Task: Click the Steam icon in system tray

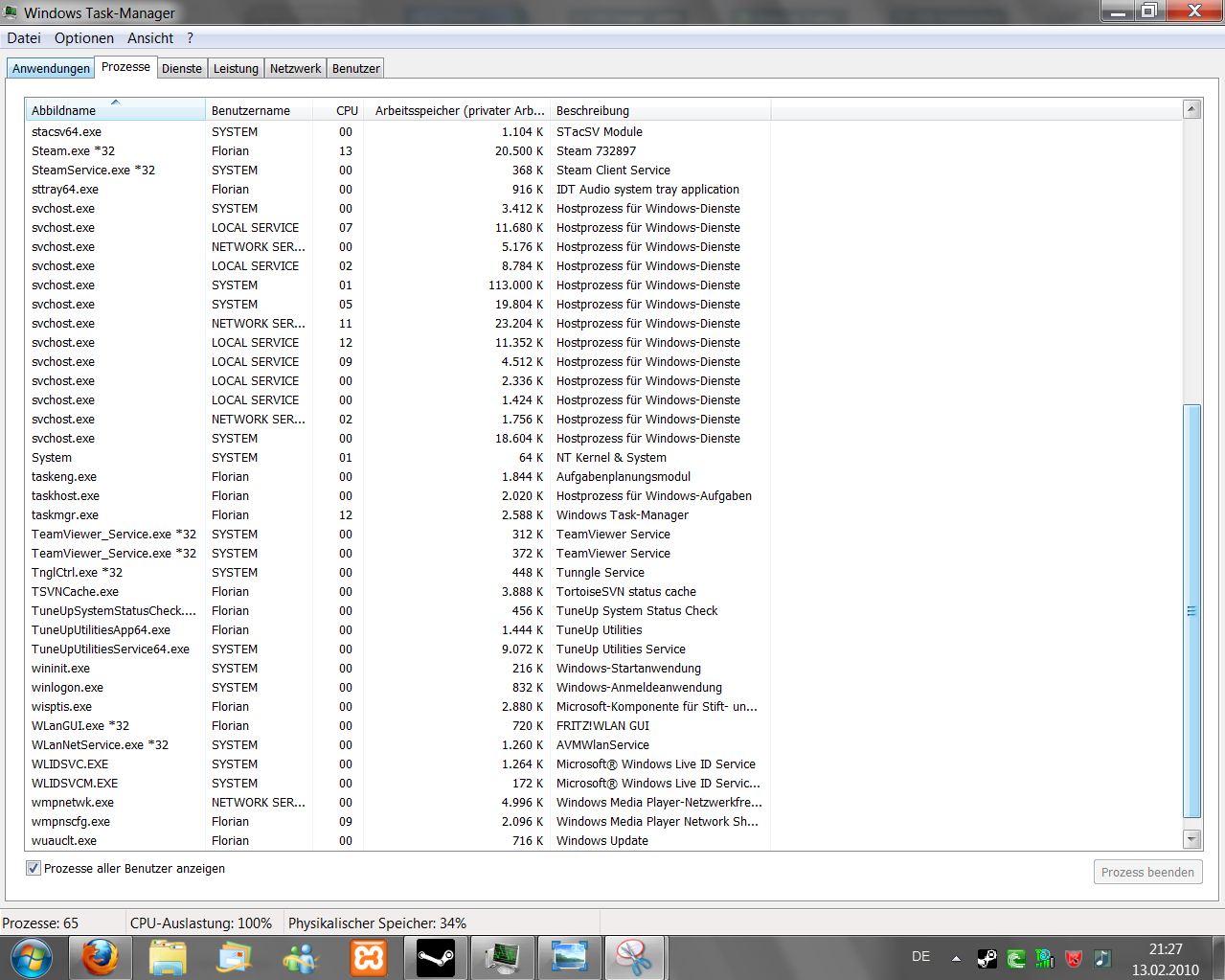Action: (x=987, y=957)
